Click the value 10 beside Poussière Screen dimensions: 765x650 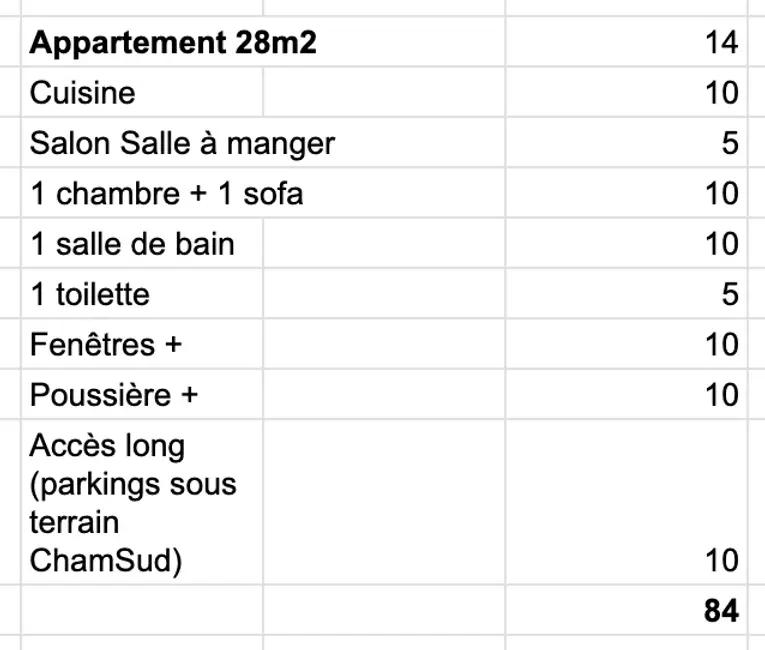[635, 395]
